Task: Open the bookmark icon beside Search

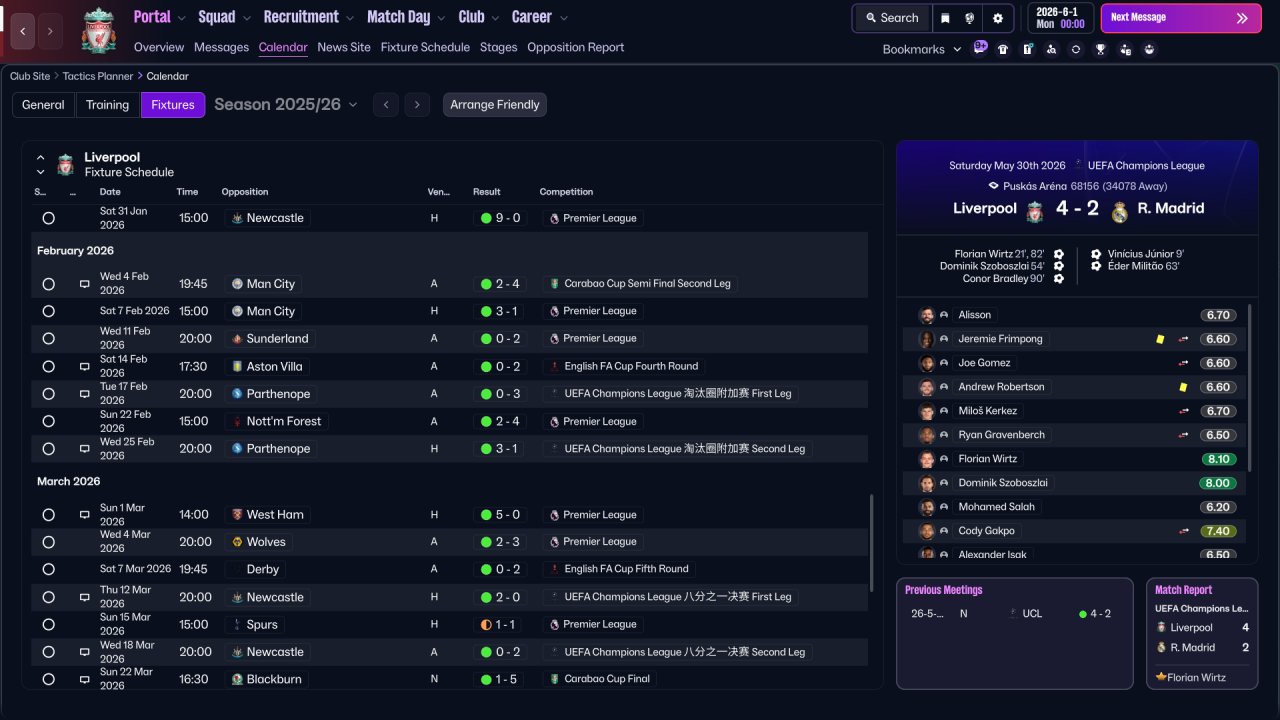Action: coord(945,18)
